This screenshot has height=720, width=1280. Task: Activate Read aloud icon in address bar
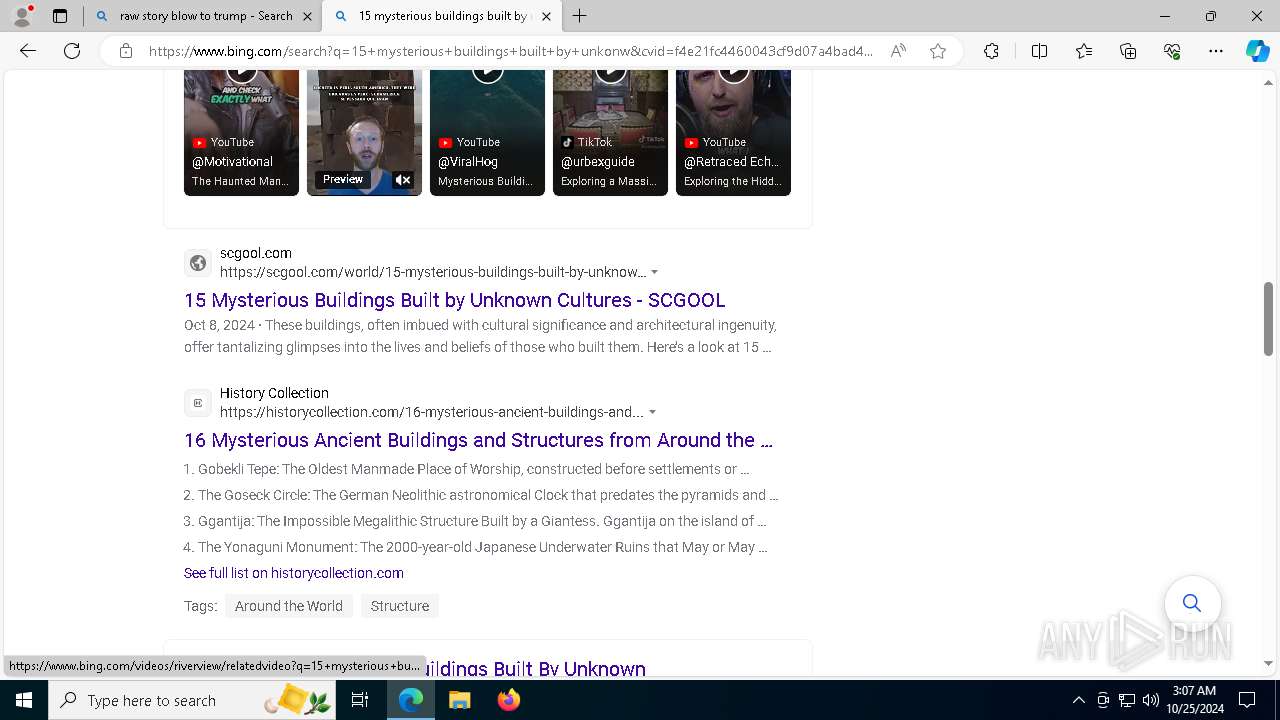[x=898, y=51]
